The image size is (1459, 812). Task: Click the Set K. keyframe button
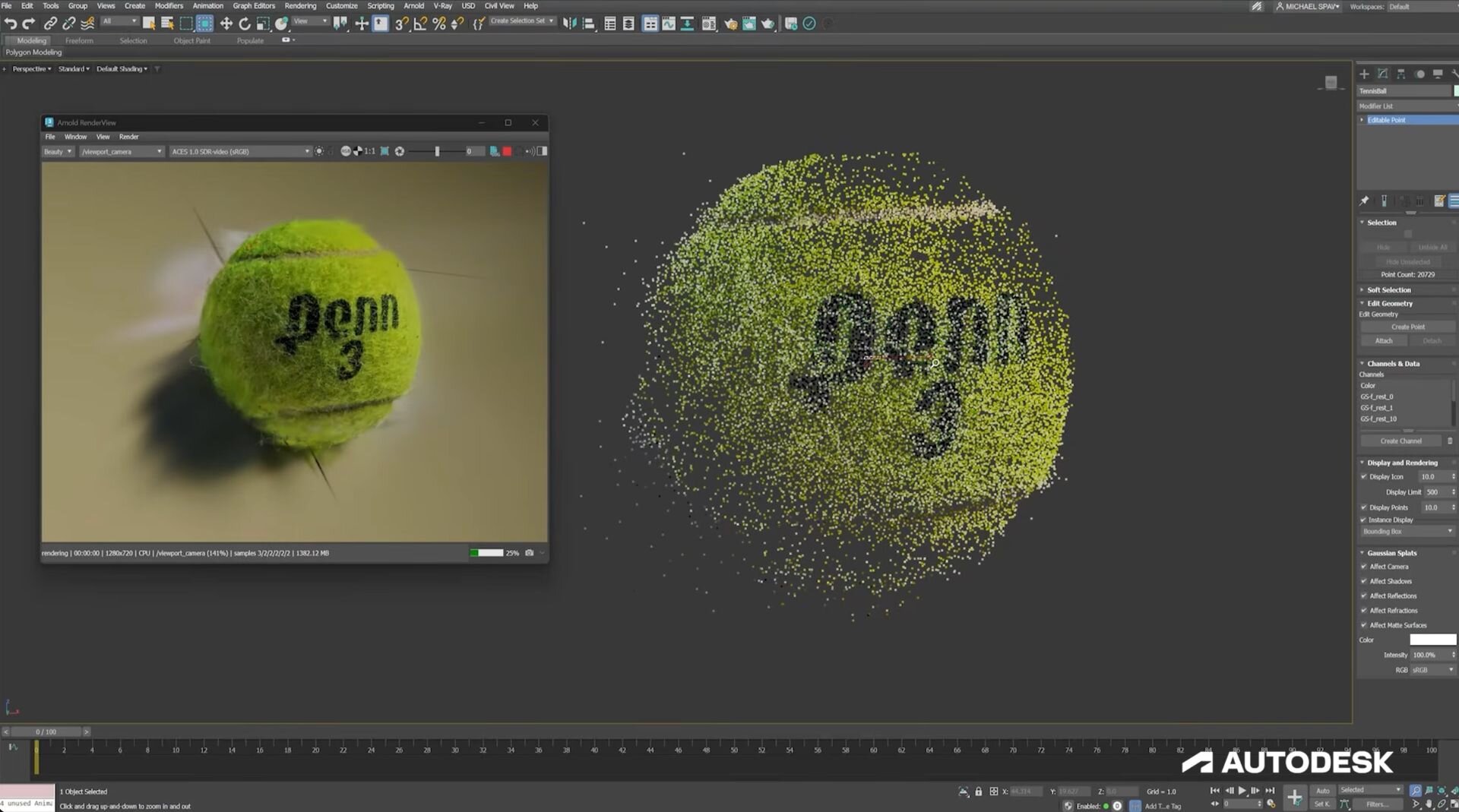(x=1322, y=804)
